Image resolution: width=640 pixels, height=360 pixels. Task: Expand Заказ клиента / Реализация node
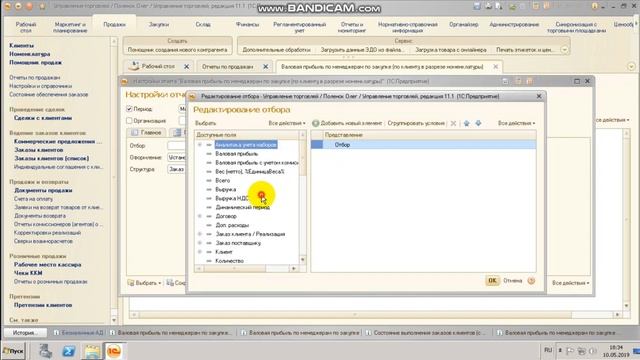(x=200, y=234)
